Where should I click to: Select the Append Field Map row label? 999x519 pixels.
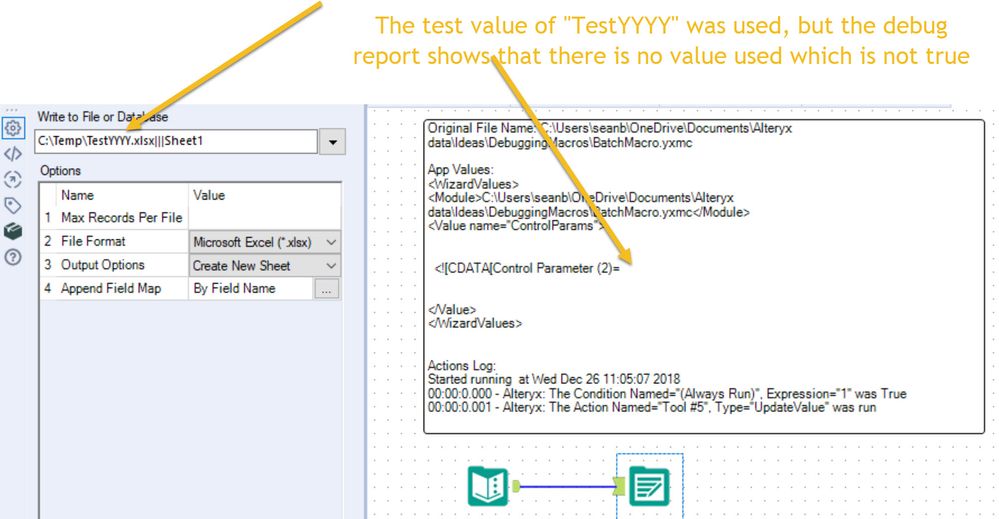click(111, 288)
